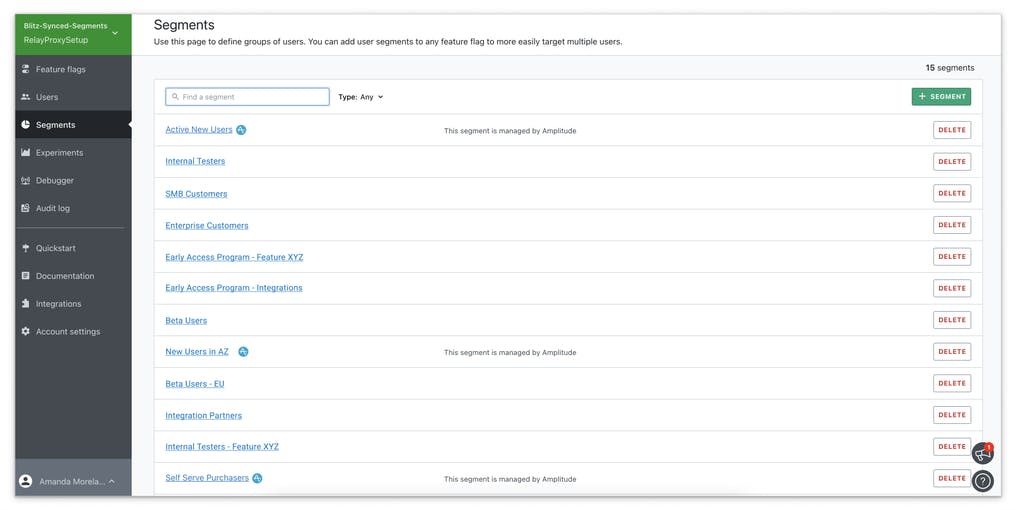
Task: Open the help question mark icon
Action: pyautogui.click(x=982, y=481)
